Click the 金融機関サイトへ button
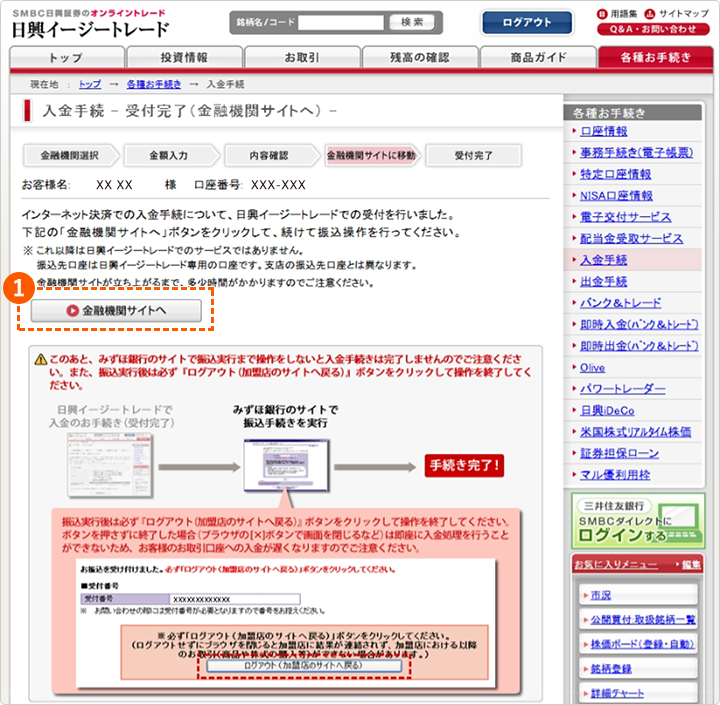The height and width of the screenshot is (705, 720). click(116, 310)
